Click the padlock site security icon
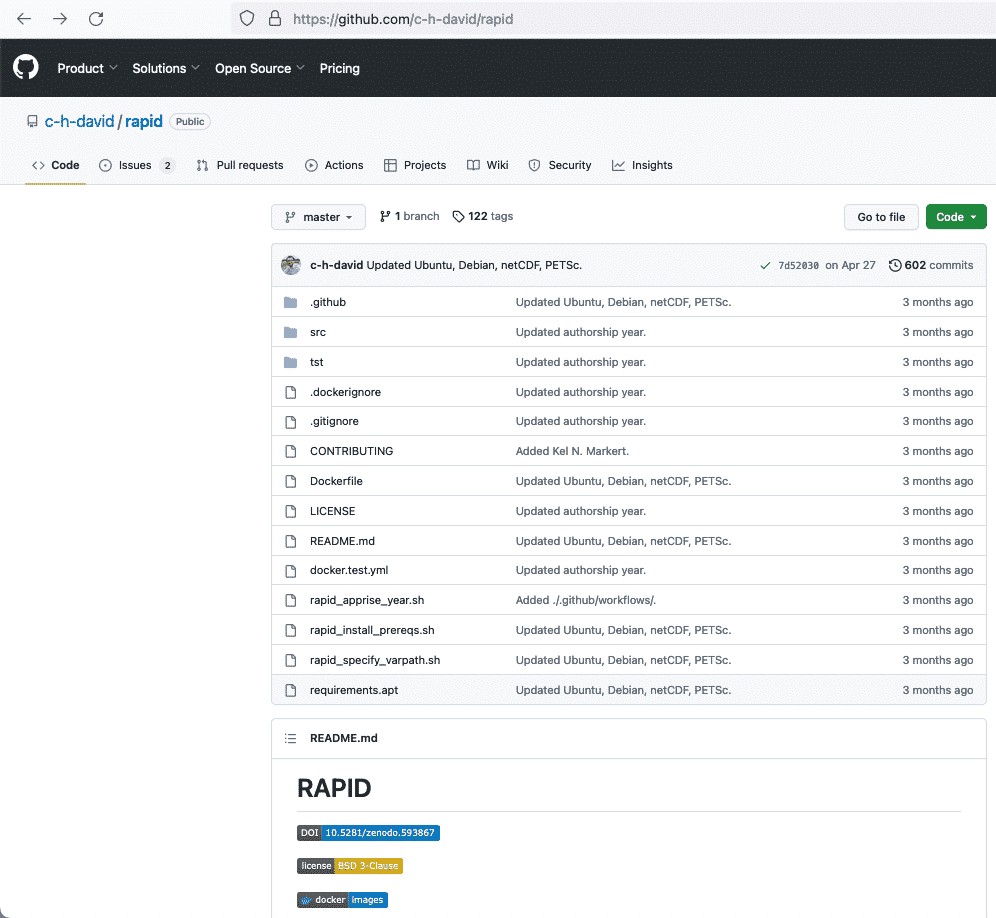Viewport: 996px width, 918px height. [x=275, y=18]
